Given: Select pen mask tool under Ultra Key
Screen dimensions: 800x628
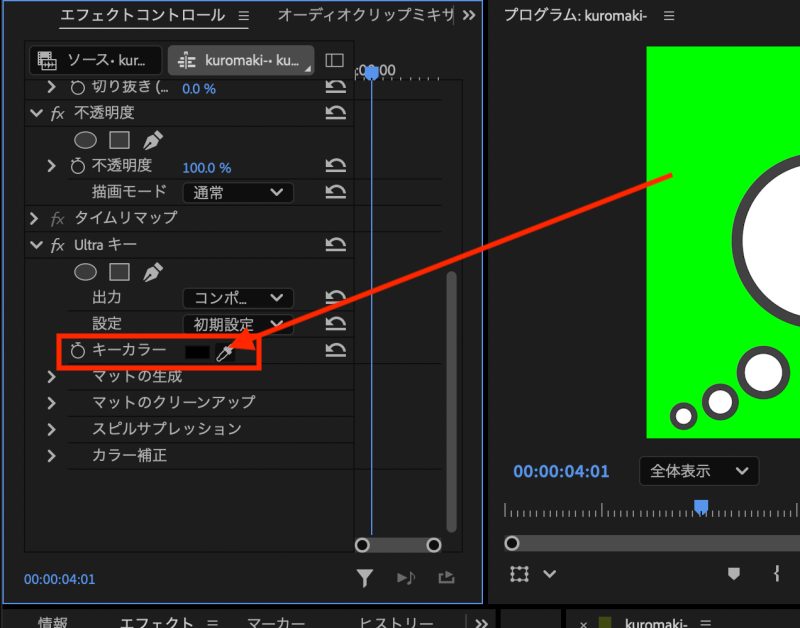Looking at the screenshot, I should (x=152, y=272).
